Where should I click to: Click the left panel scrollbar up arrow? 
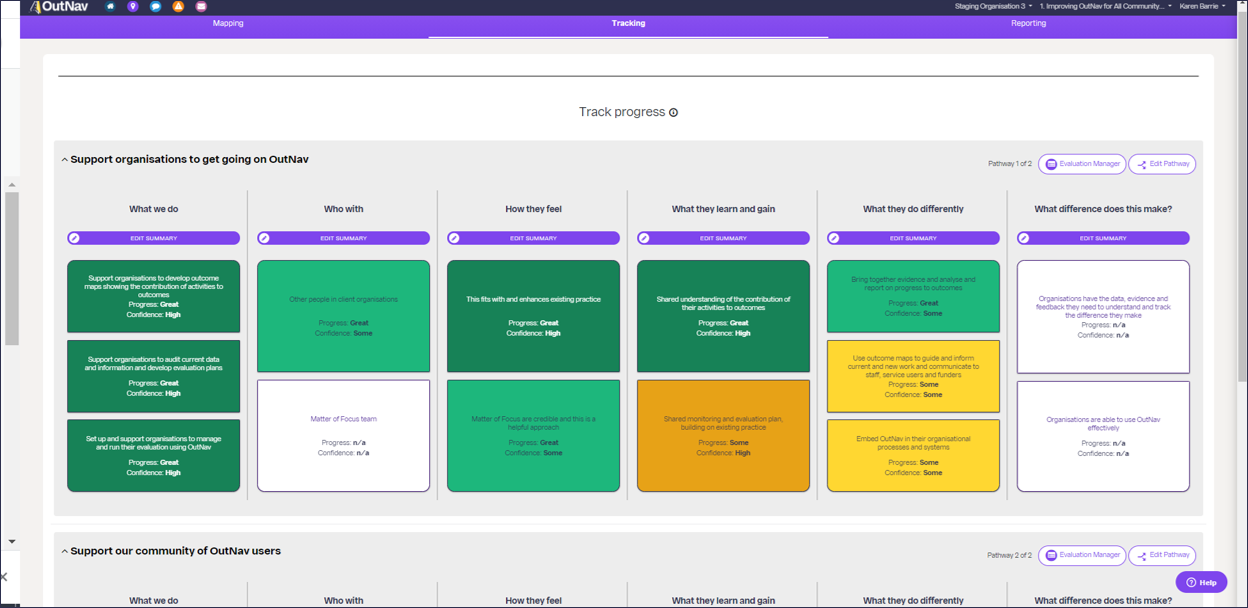tap(12, 185)
